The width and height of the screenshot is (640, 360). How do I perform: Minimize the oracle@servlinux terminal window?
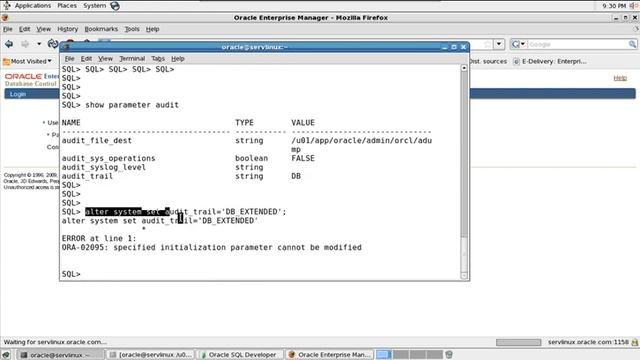tap(444, 47)
